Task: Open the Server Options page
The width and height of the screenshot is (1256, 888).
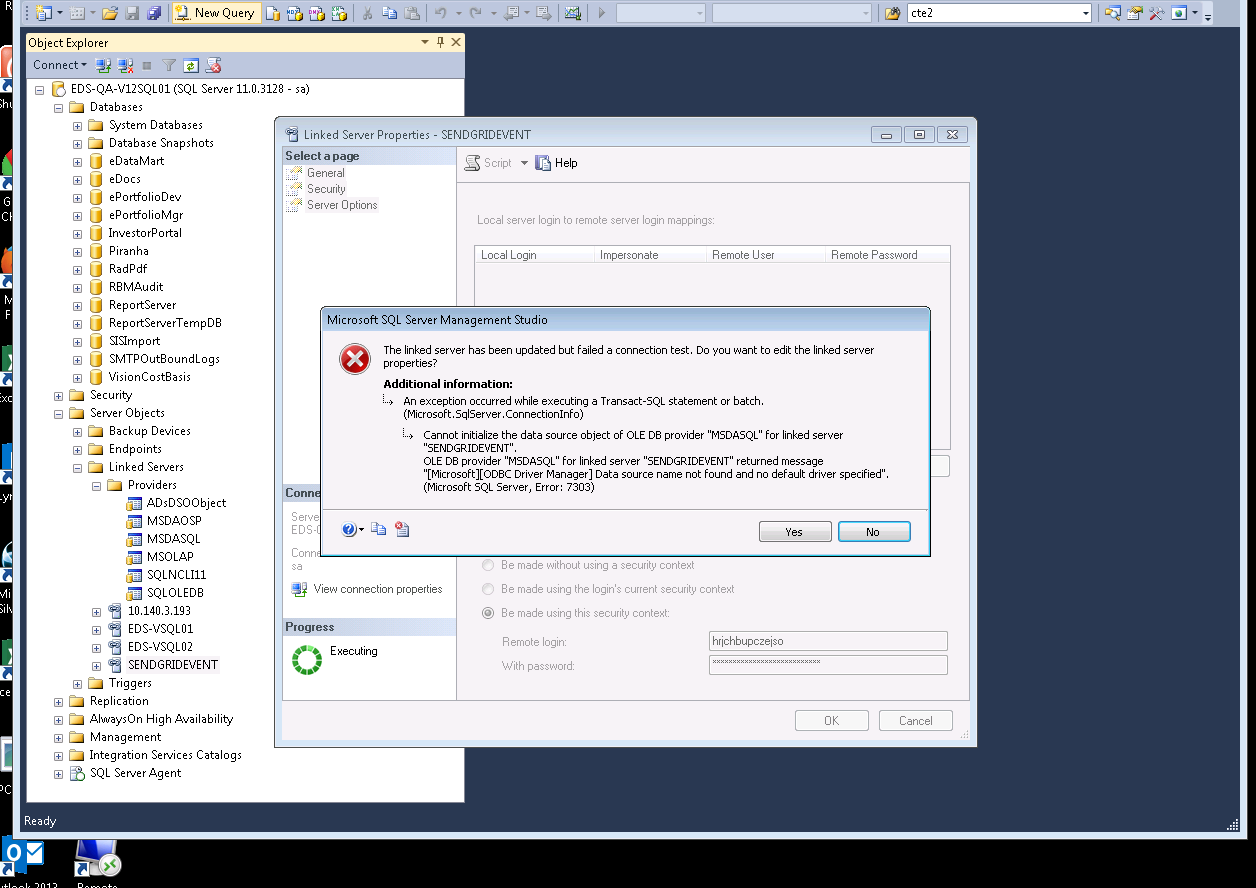Action: click(x=341, y=205)
